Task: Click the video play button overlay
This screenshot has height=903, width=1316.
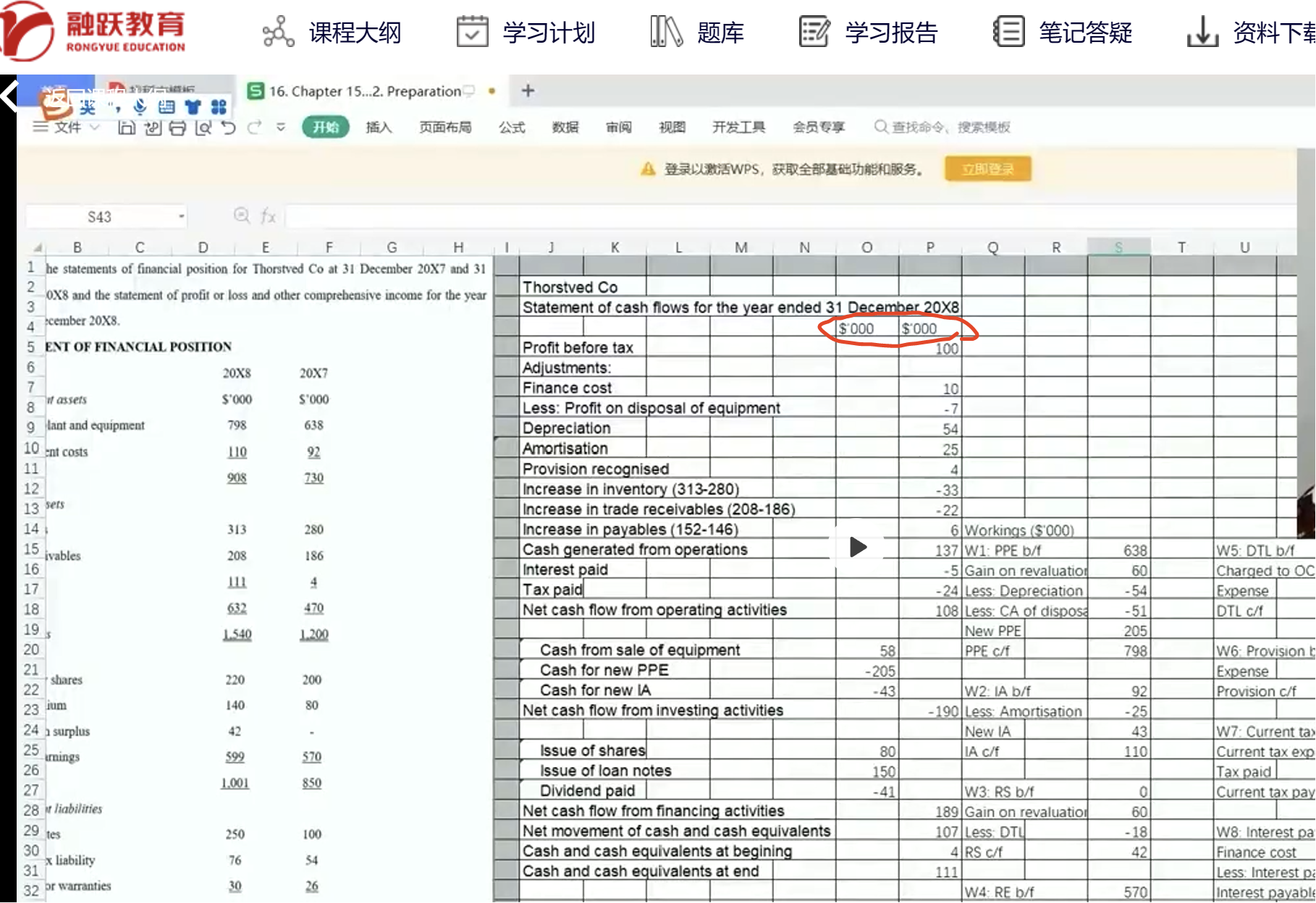Action: pyautogui.click(x=858, y=546)
